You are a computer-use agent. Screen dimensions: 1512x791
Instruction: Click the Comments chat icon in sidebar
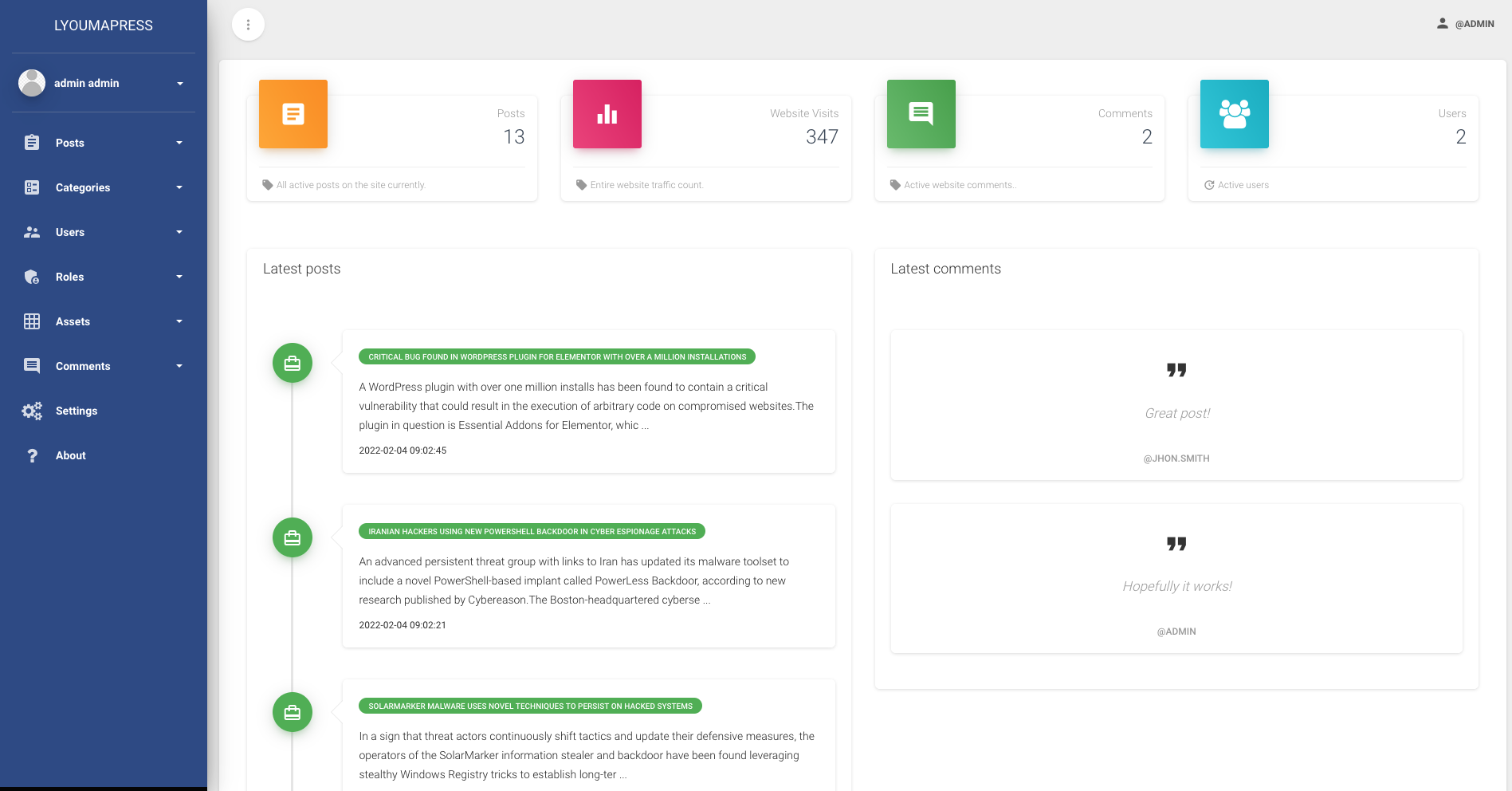pyautogui.click(x=32, y=366)
